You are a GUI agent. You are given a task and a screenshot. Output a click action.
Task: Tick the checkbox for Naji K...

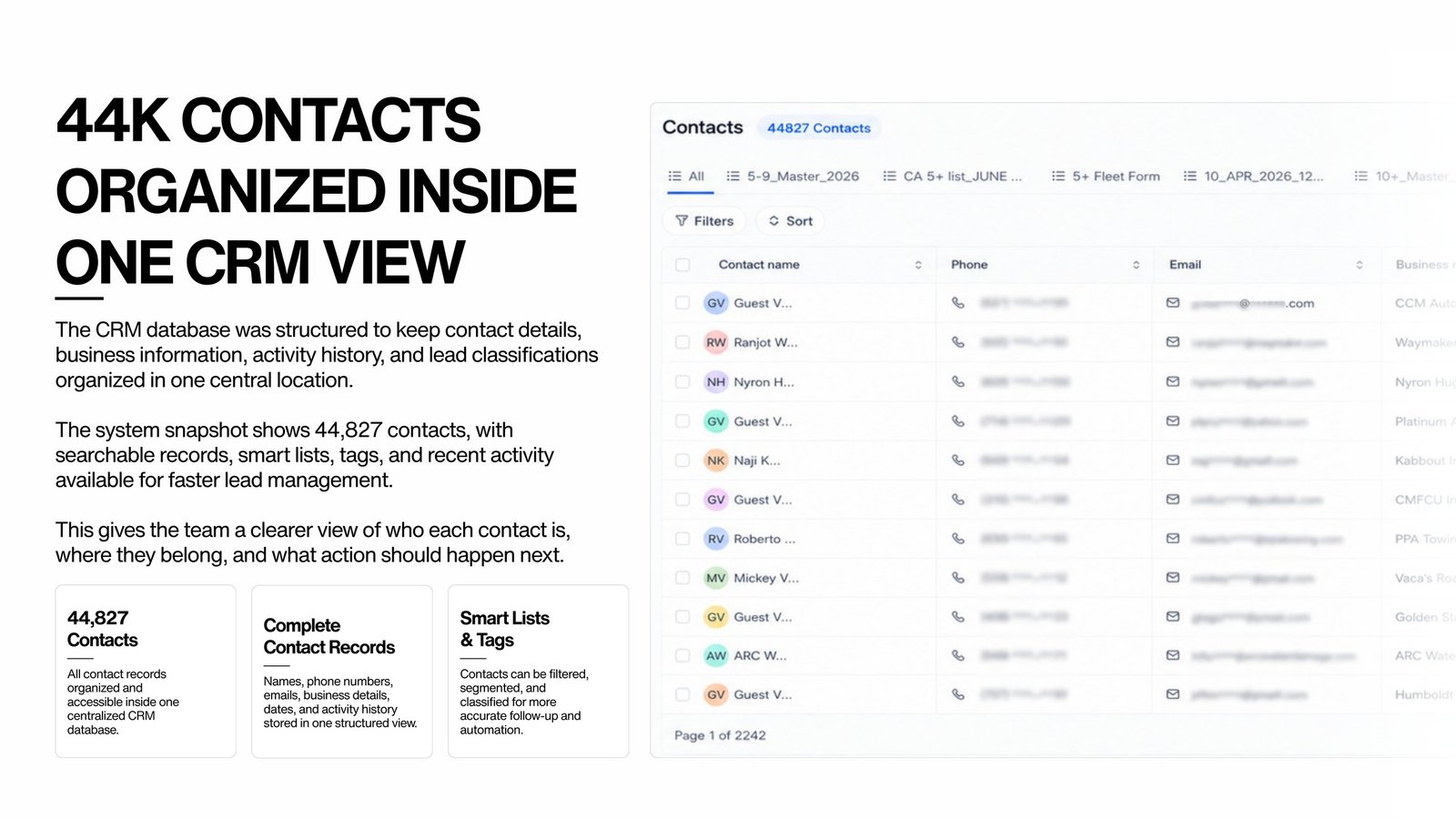(682, 460)
